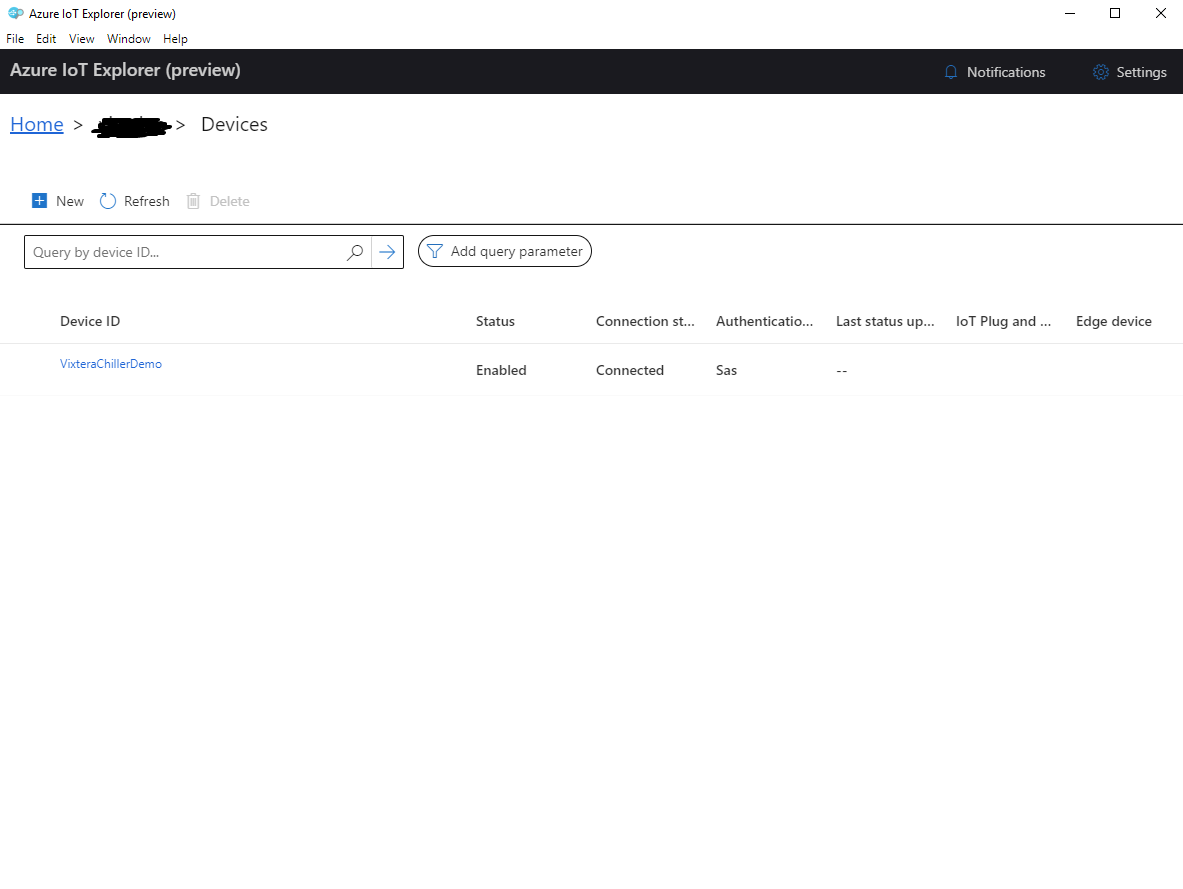
Task: Click the IoT Plug and Play column header
Action: click(1003, 321)
